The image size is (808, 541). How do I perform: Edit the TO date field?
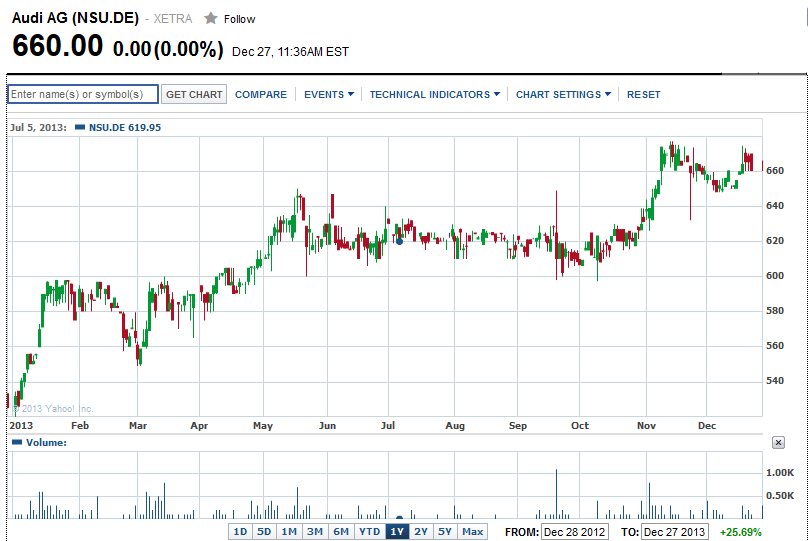(x=674, y=532)
